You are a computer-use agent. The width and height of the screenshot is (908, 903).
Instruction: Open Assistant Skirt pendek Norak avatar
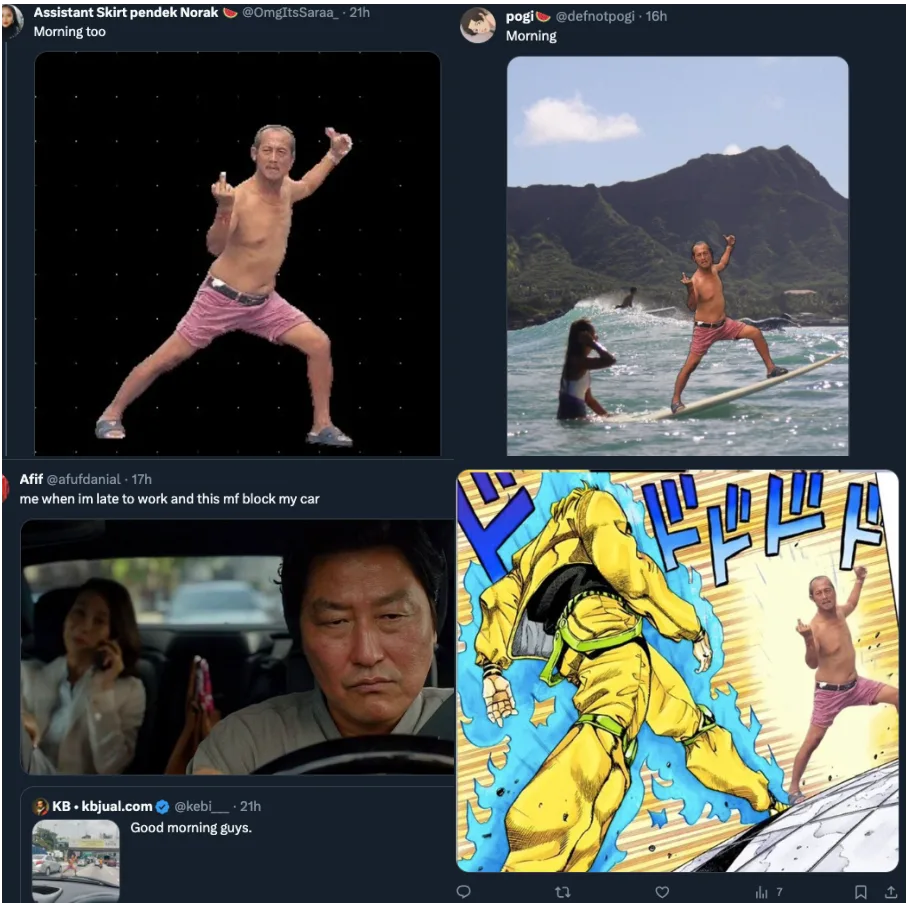pyautogui.click(x=12, y=20)
